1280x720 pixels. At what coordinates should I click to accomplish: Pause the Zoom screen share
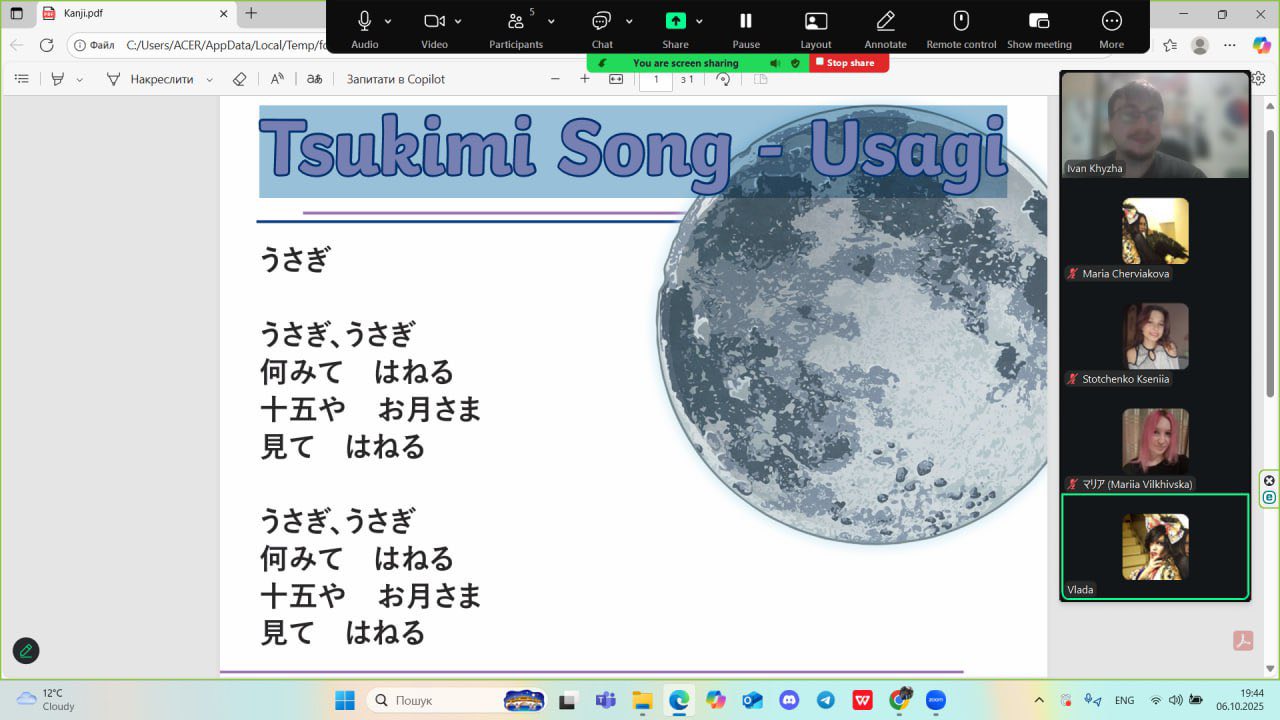coord(745,22)
